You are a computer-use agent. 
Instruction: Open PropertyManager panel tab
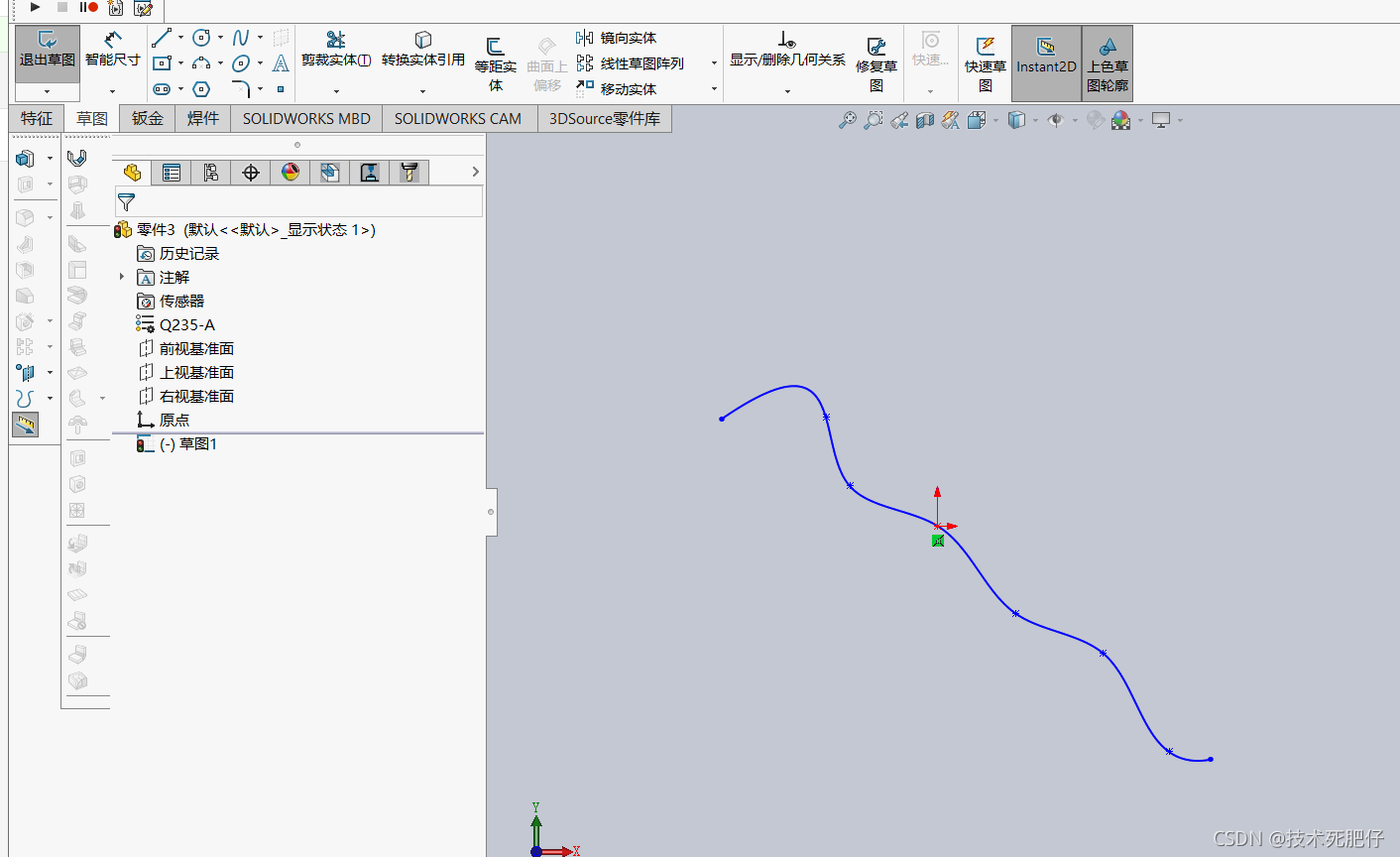click(172, 173)
